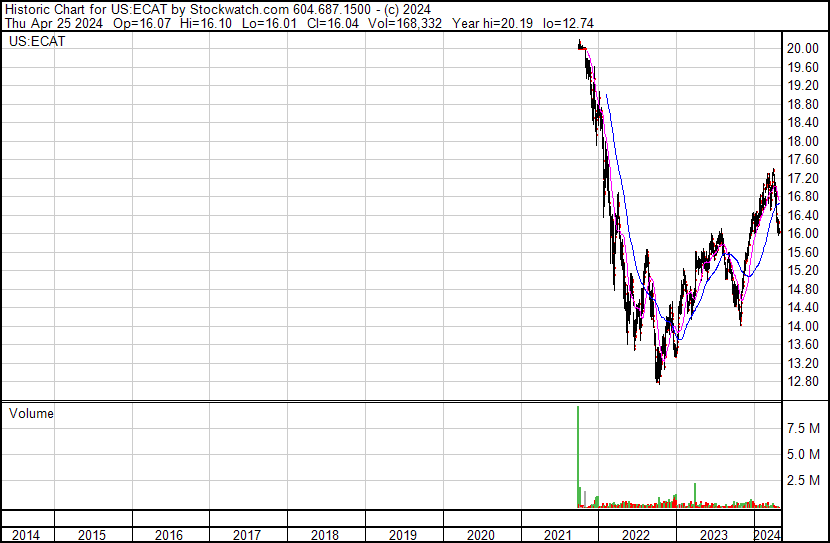Select the 12.80 price axis label
The width and height of the screenshot is (830, 543).
(804, 382)
